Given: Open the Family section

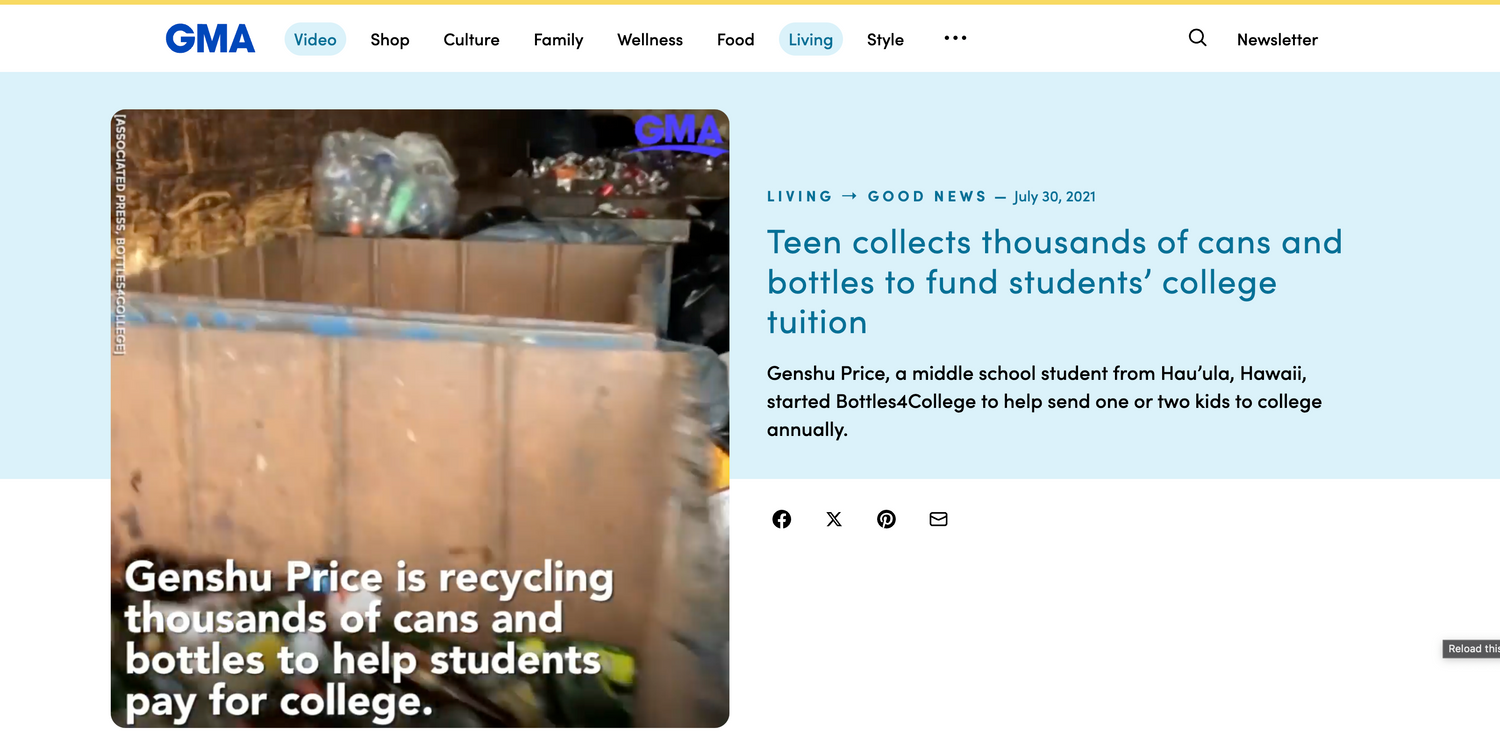Looking at the screenshot, I should coord(558,39).
